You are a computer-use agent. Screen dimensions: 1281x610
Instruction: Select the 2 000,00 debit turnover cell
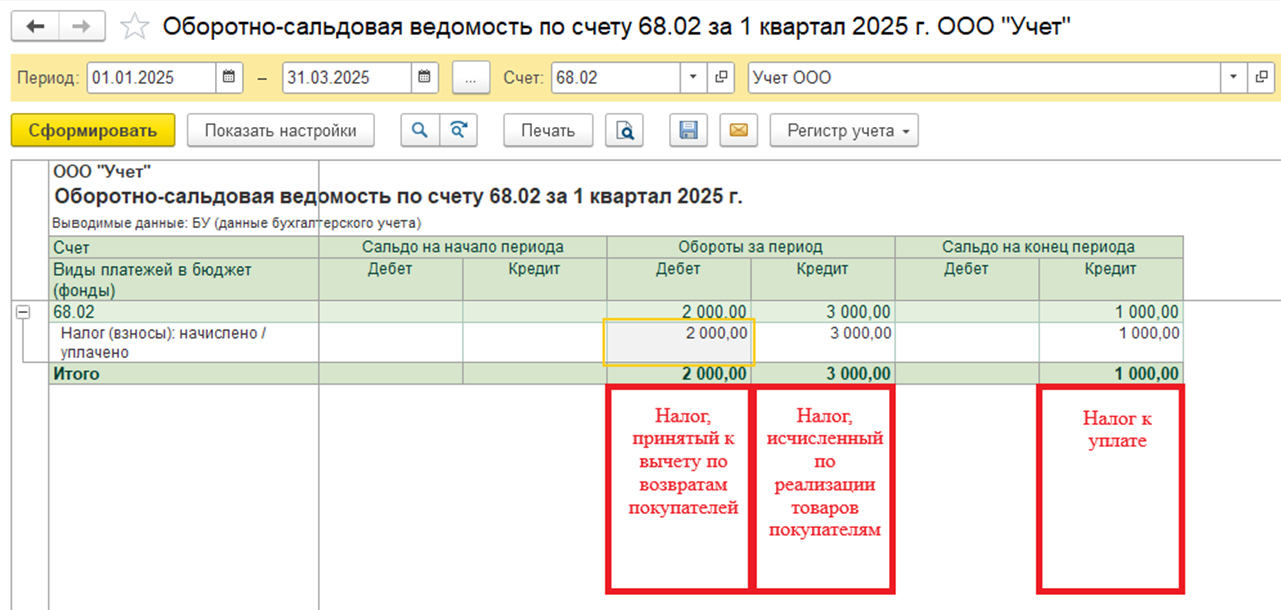point(678,340)
